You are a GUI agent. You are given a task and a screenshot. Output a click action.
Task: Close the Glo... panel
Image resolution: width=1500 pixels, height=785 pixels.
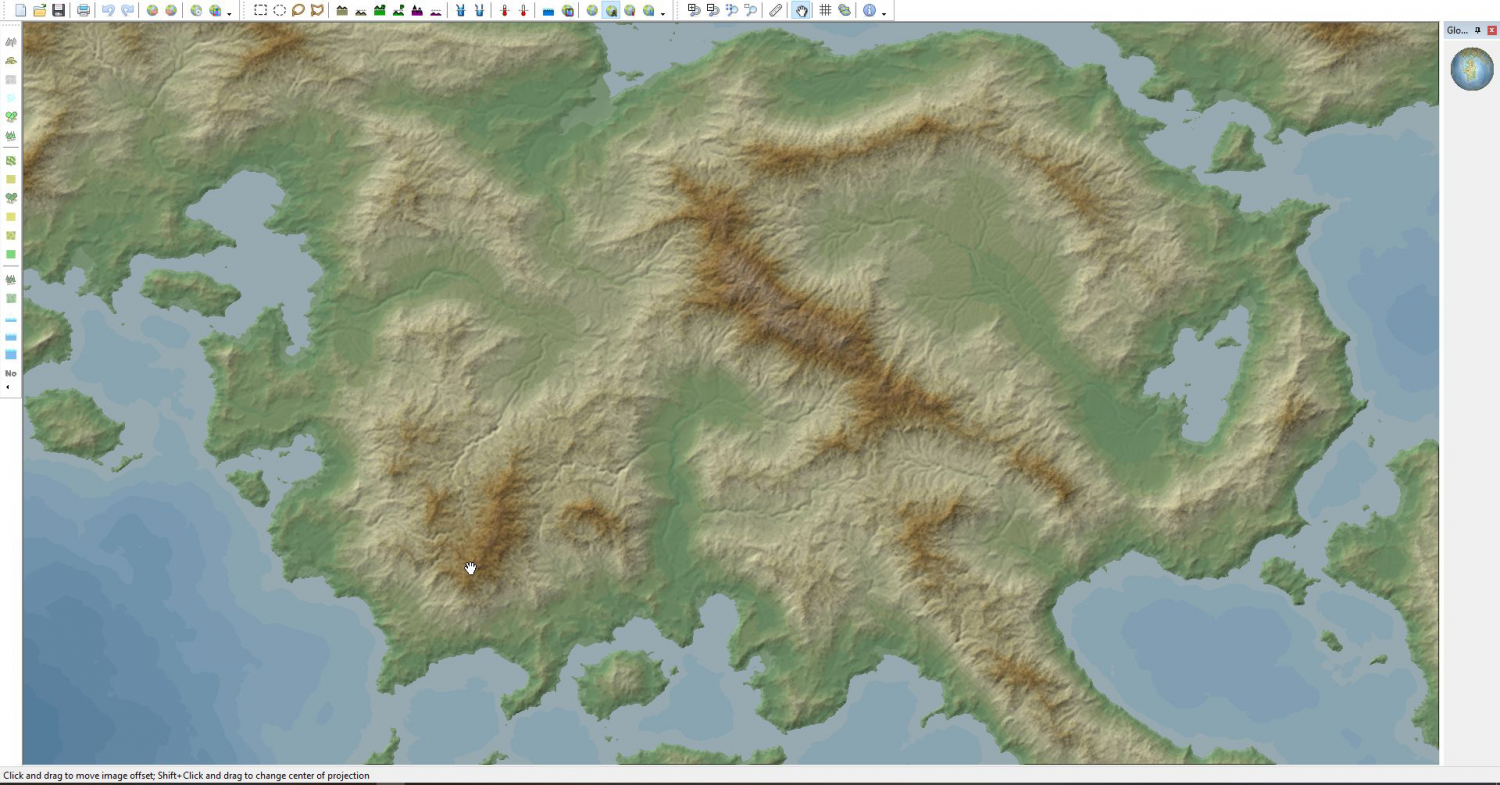tap(1492, 30)
